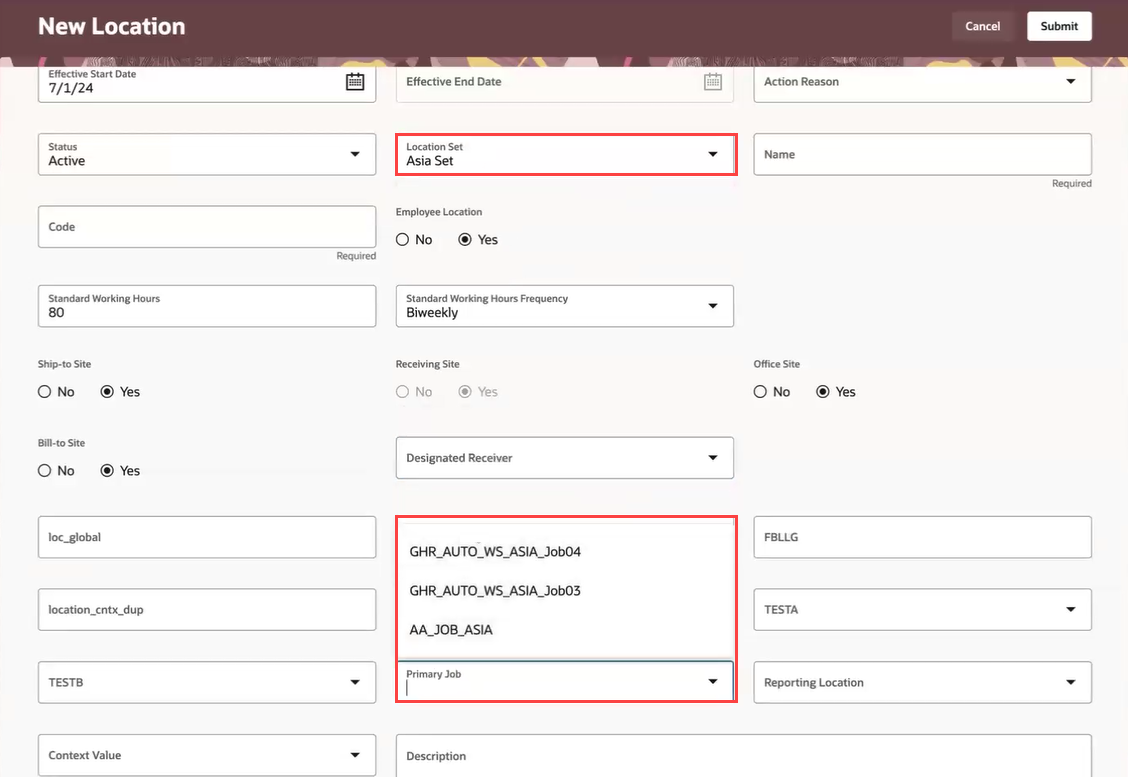The height and width of the screenshot is (777, 1128).
Task: Focus the Code input field
Action: 206,227
